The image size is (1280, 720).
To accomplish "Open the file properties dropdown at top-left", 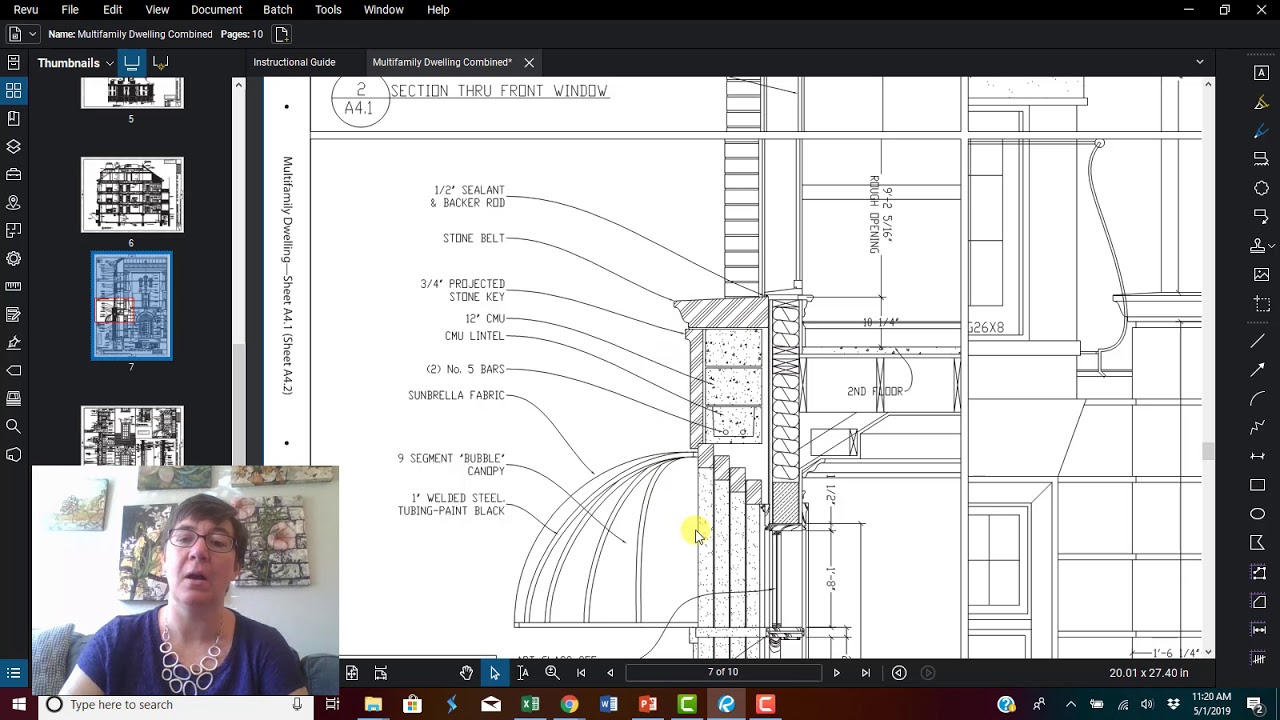I will (20, 34).
